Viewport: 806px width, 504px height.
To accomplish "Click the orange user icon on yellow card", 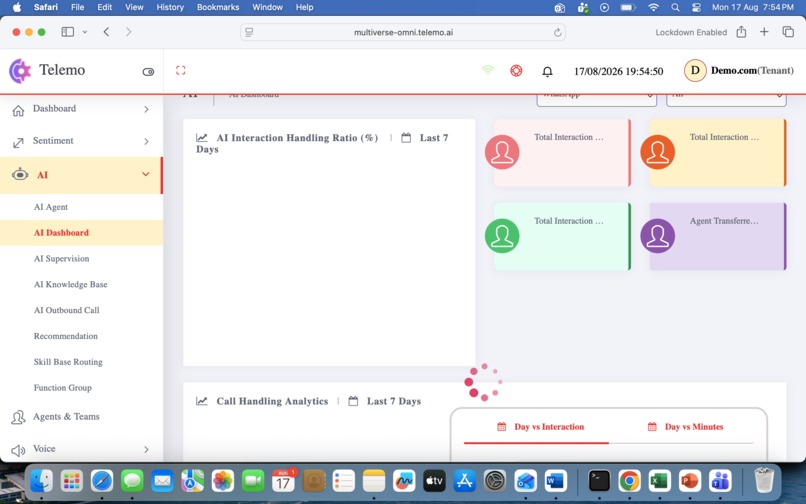I will [657, 152].
